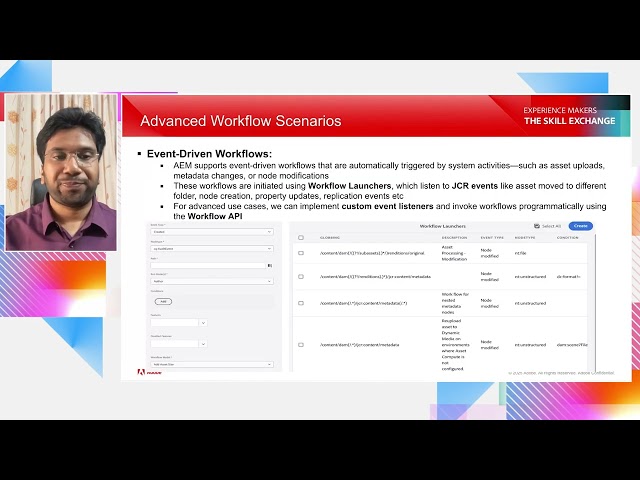640x480 pixels.
Task: Click the dam:scene7File condition cell
Action: (572, 345)
